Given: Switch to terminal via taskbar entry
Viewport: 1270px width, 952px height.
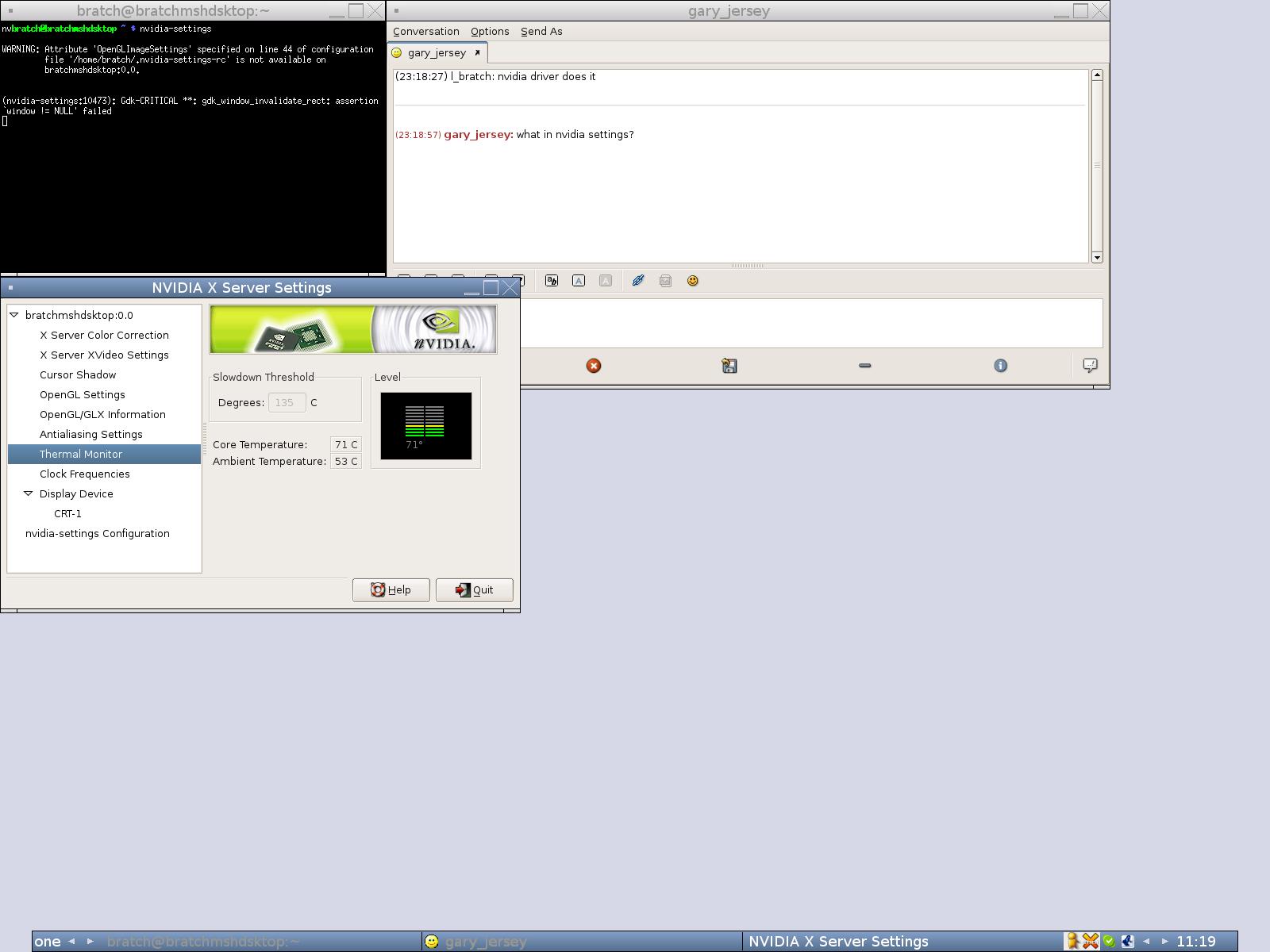Looking at the screenshot, I should [x=262, y=942].
